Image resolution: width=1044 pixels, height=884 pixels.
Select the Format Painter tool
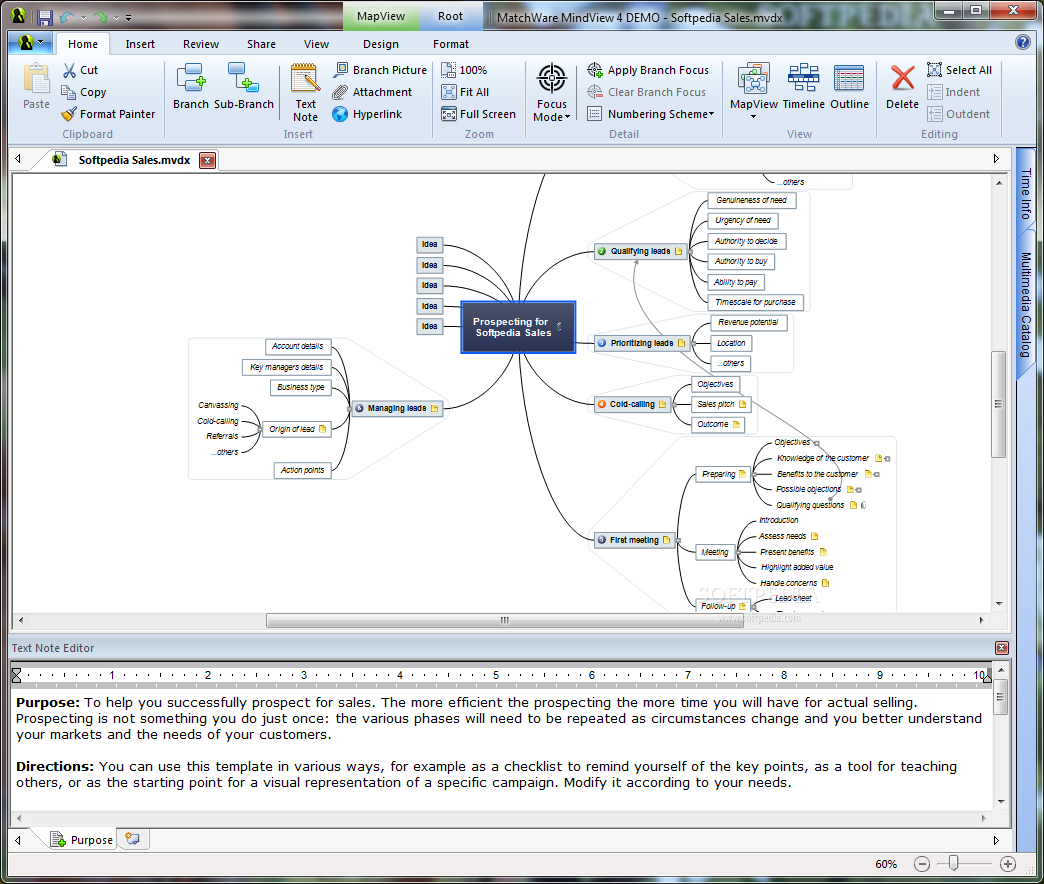coord(108,114)
